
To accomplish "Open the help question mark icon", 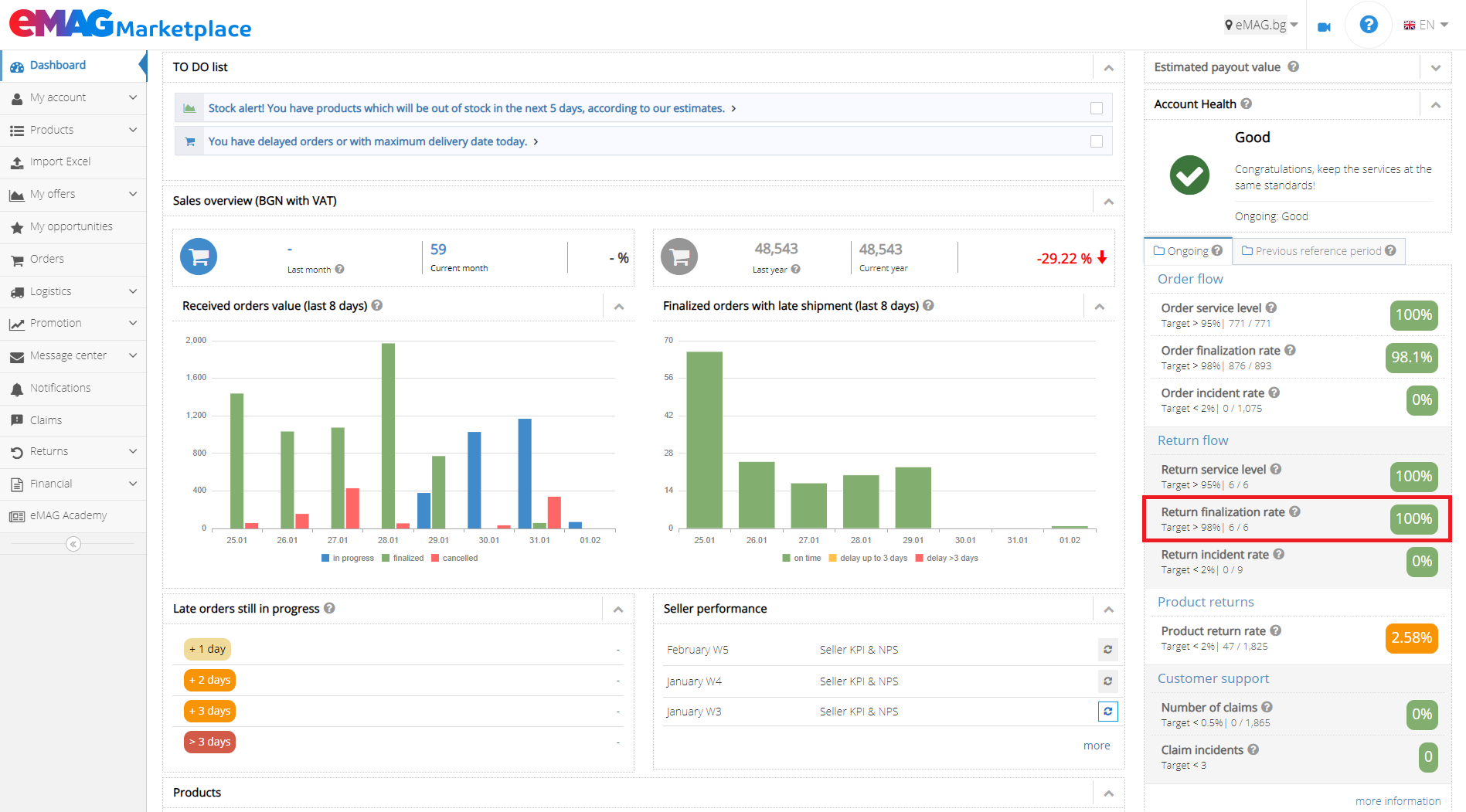I will click(1368, 24).
